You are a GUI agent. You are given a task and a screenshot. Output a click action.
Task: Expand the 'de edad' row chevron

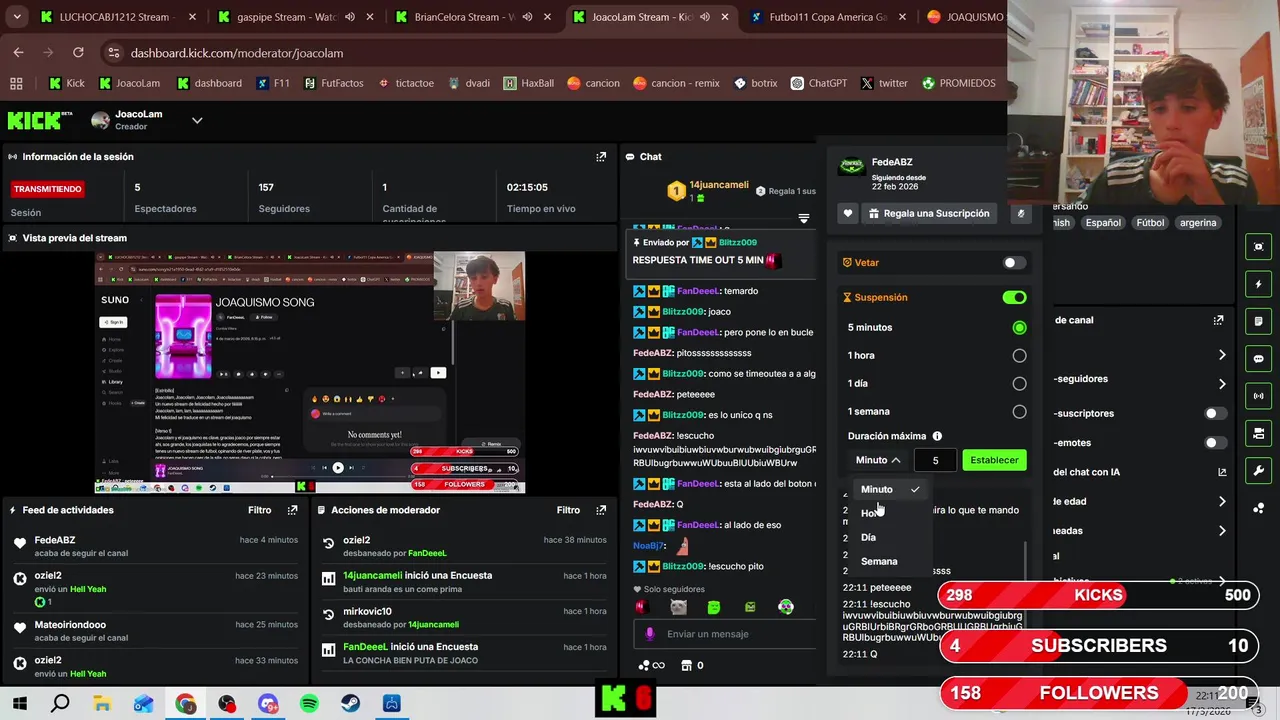(x=1222, y=502)
